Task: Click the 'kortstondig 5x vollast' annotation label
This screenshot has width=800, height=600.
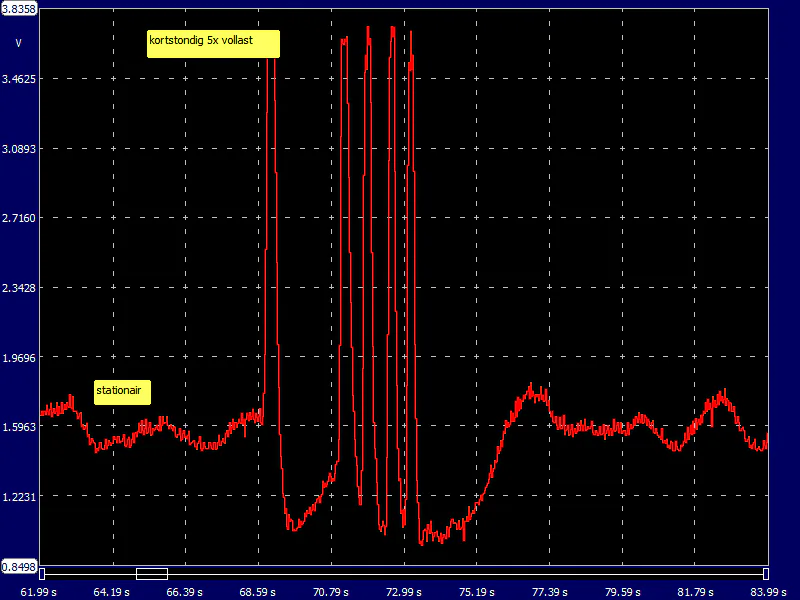Action: [x=212, y=44]
